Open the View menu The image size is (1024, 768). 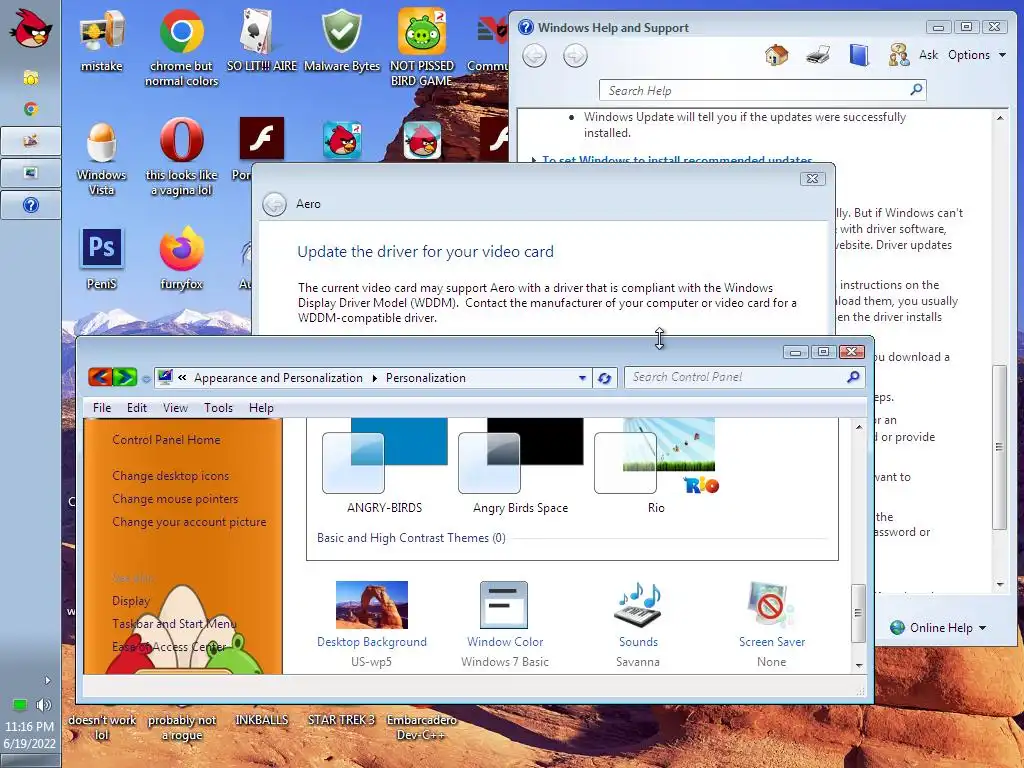coord(175,408)
